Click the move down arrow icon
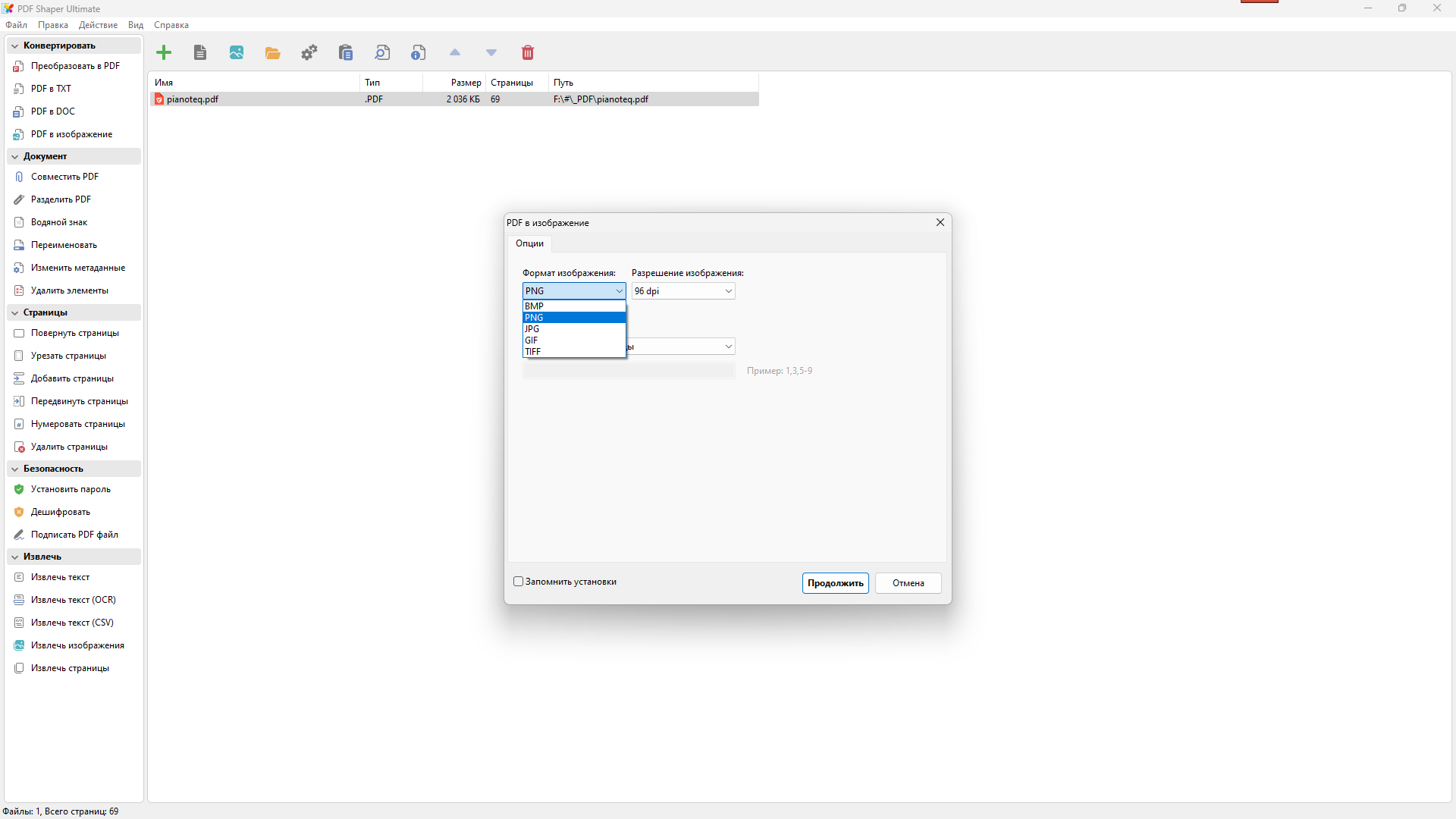The height and width of the screenshot is (819, 1456). pos(491,52)
